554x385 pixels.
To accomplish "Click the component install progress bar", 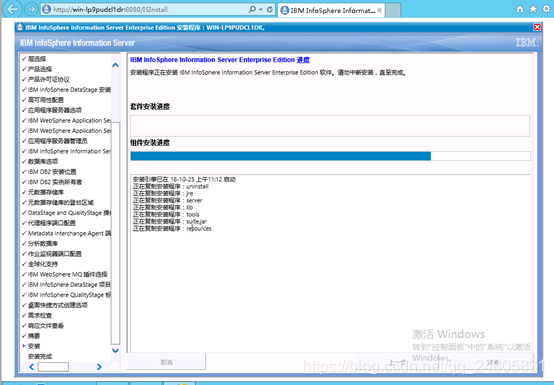I will pyautogui.click(x=330, y=156).
